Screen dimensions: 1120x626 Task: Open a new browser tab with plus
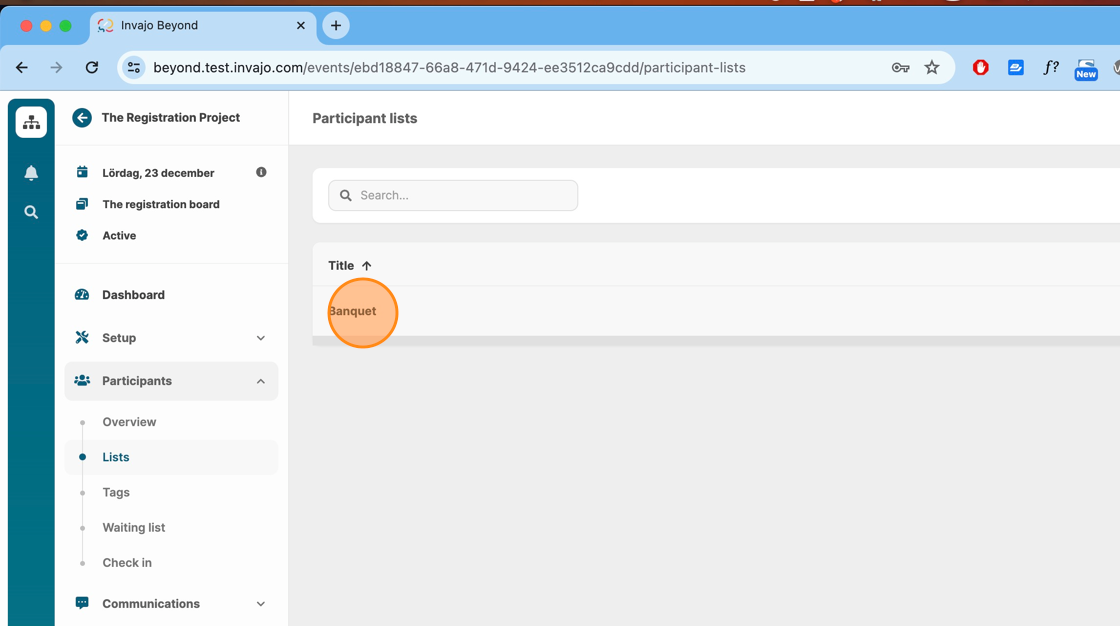(336, 25)
